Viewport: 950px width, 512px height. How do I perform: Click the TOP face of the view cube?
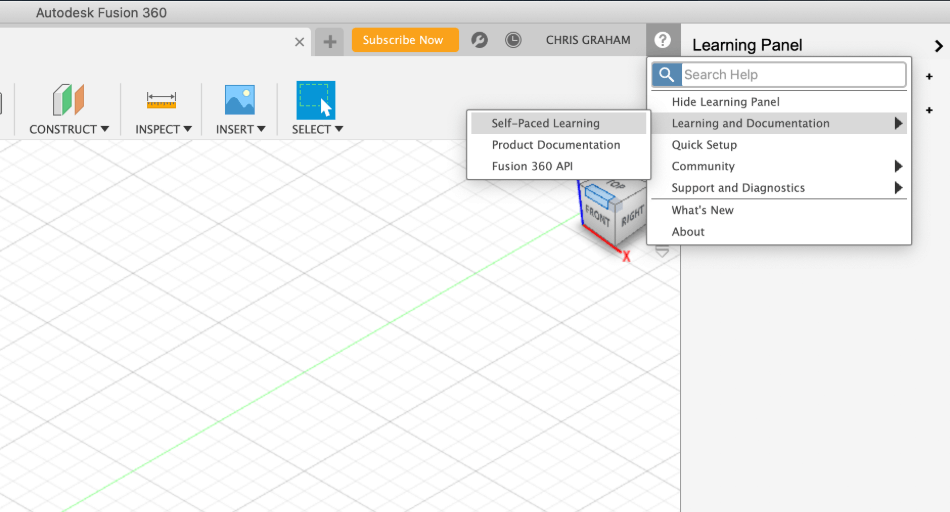pyautogui.click(x=615, y=185)
